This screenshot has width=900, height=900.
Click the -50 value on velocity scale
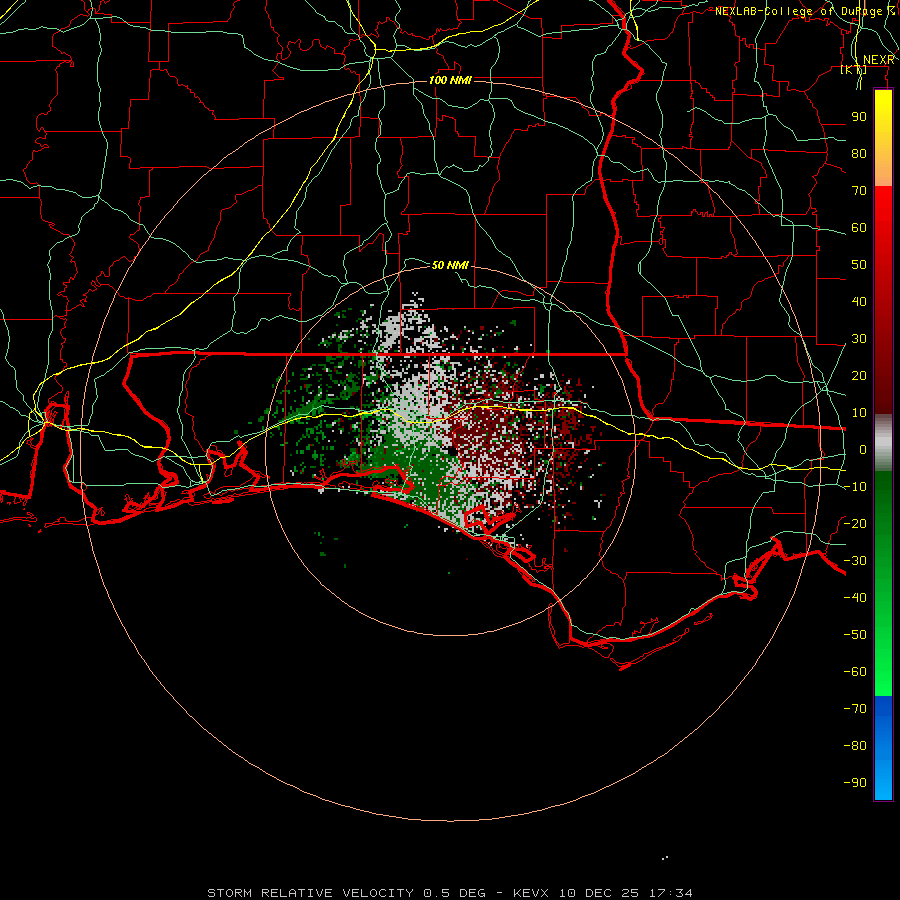855,635
